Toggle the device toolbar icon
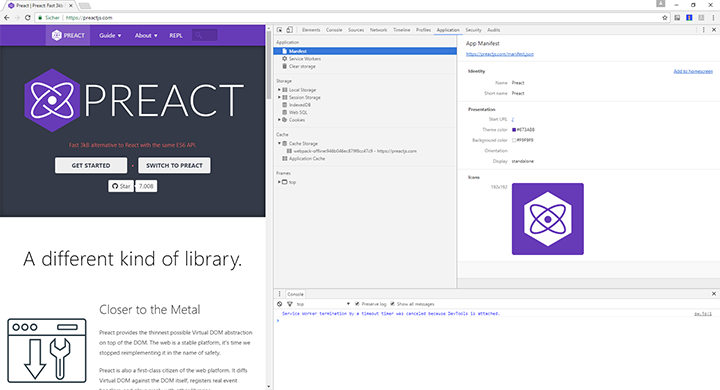720x390 pixels. (289, 30)
